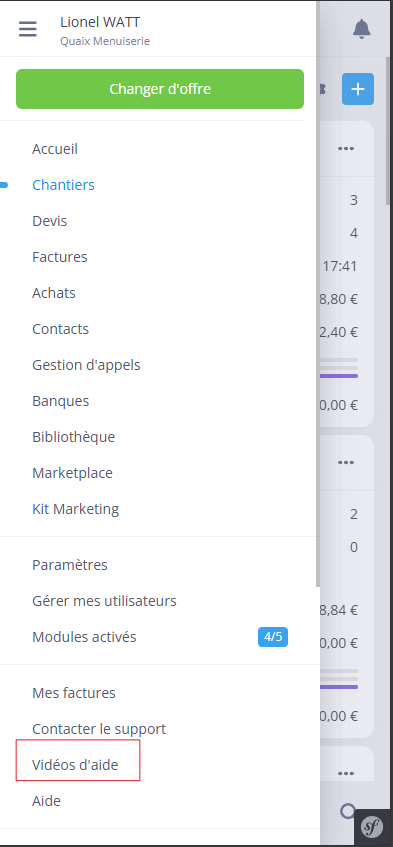Open the Devis section
Viewport: 393px width, 847px height.
pos(50,221)
